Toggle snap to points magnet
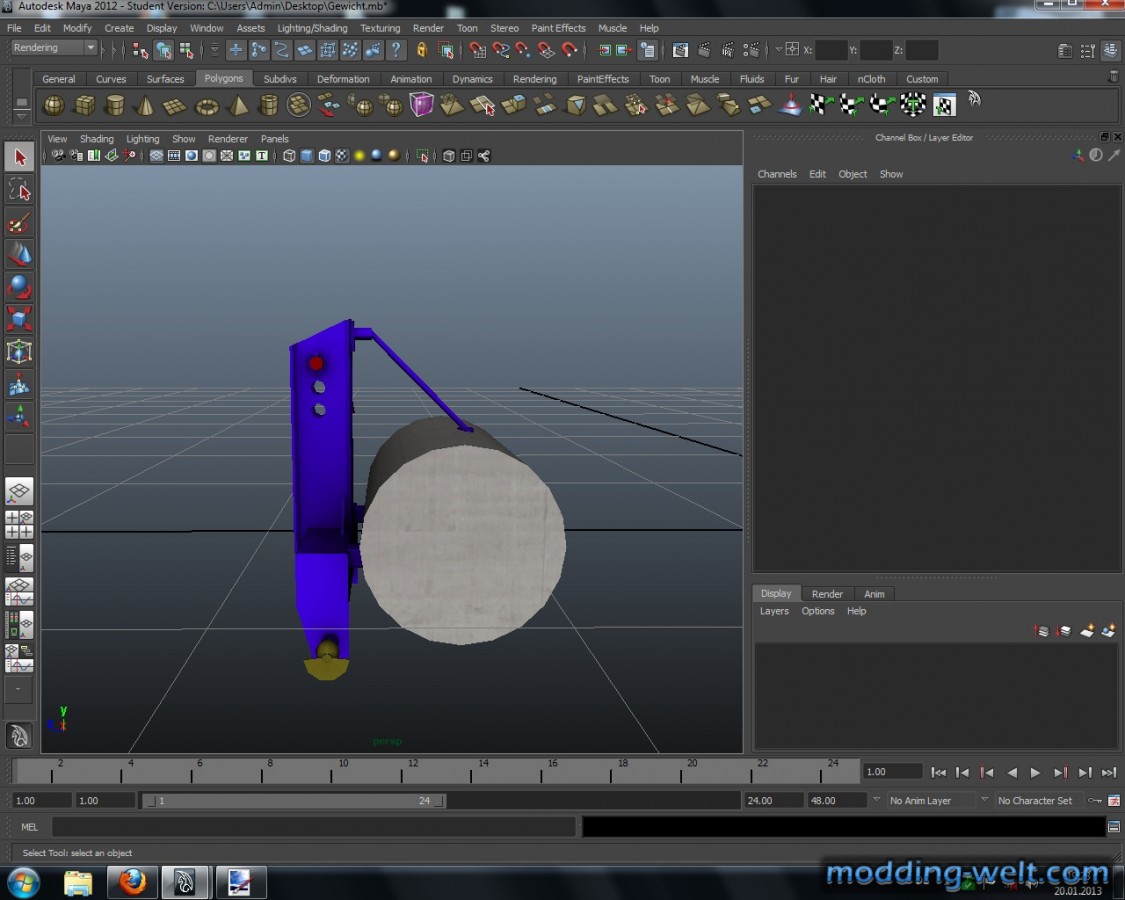 coord(523,50)
